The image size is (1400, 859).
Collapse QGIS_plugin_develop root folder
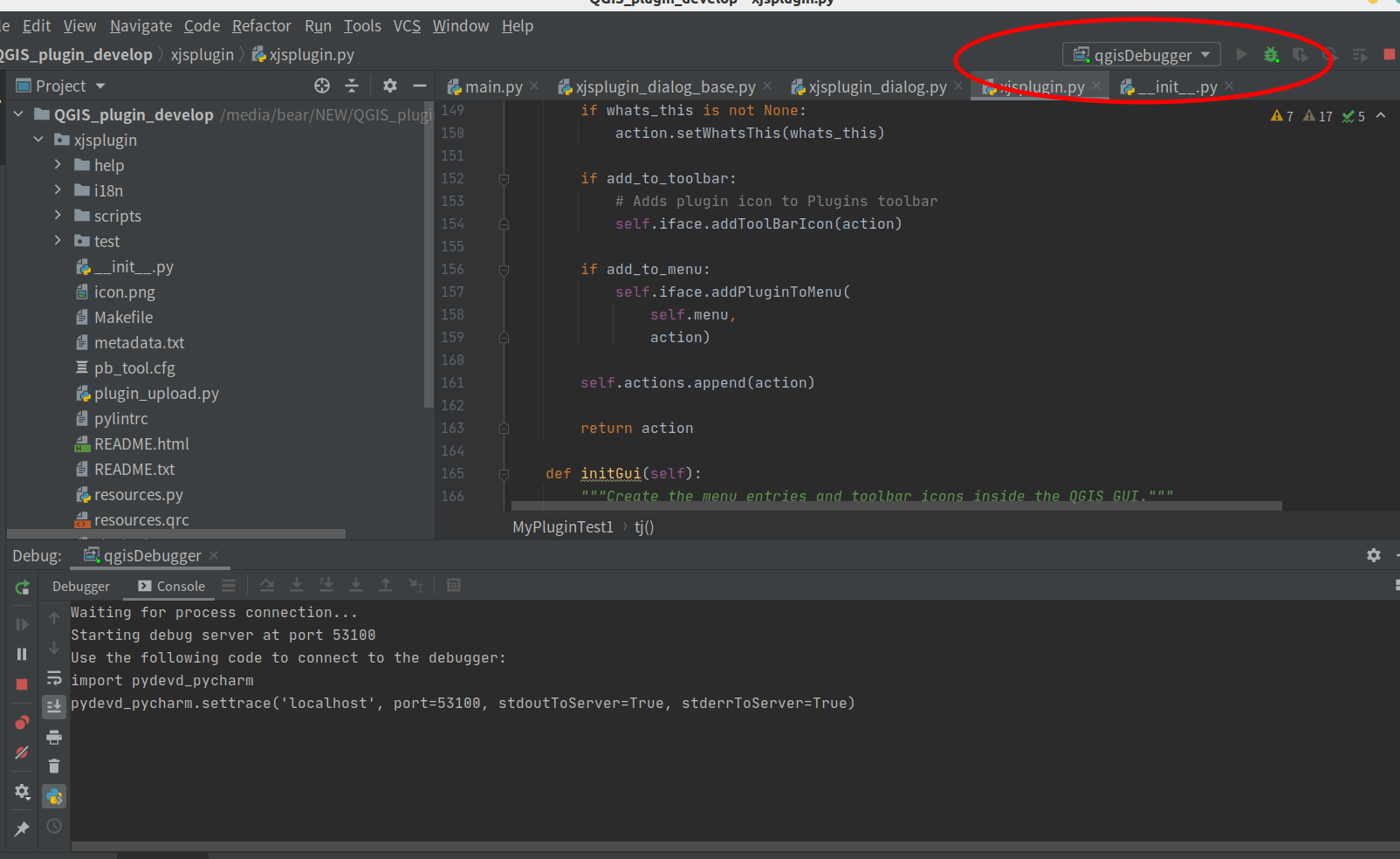[x=18, y=114]
